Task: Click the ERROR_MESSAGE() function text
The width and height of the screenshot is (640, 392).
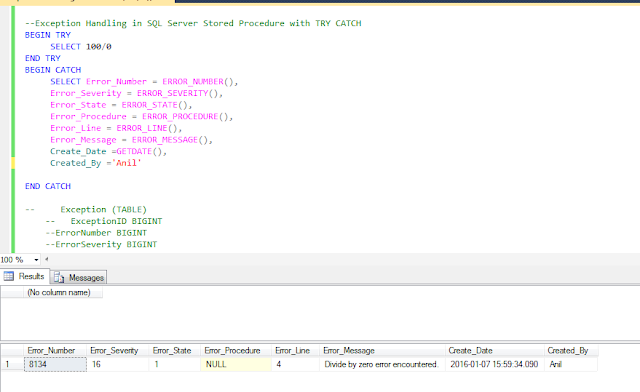Action: click(x=170, y=140)
